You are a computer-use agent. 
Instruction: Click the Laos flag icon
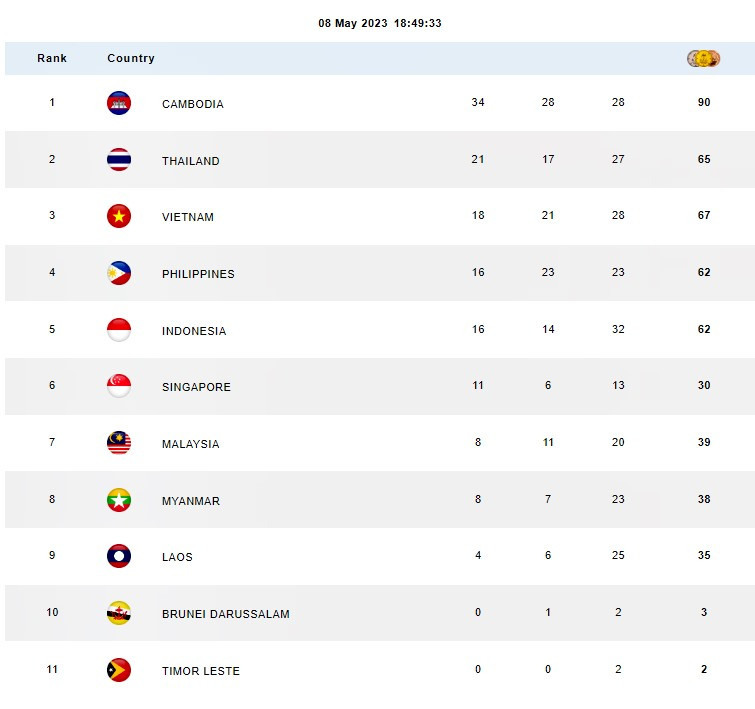tap(119, 556)
